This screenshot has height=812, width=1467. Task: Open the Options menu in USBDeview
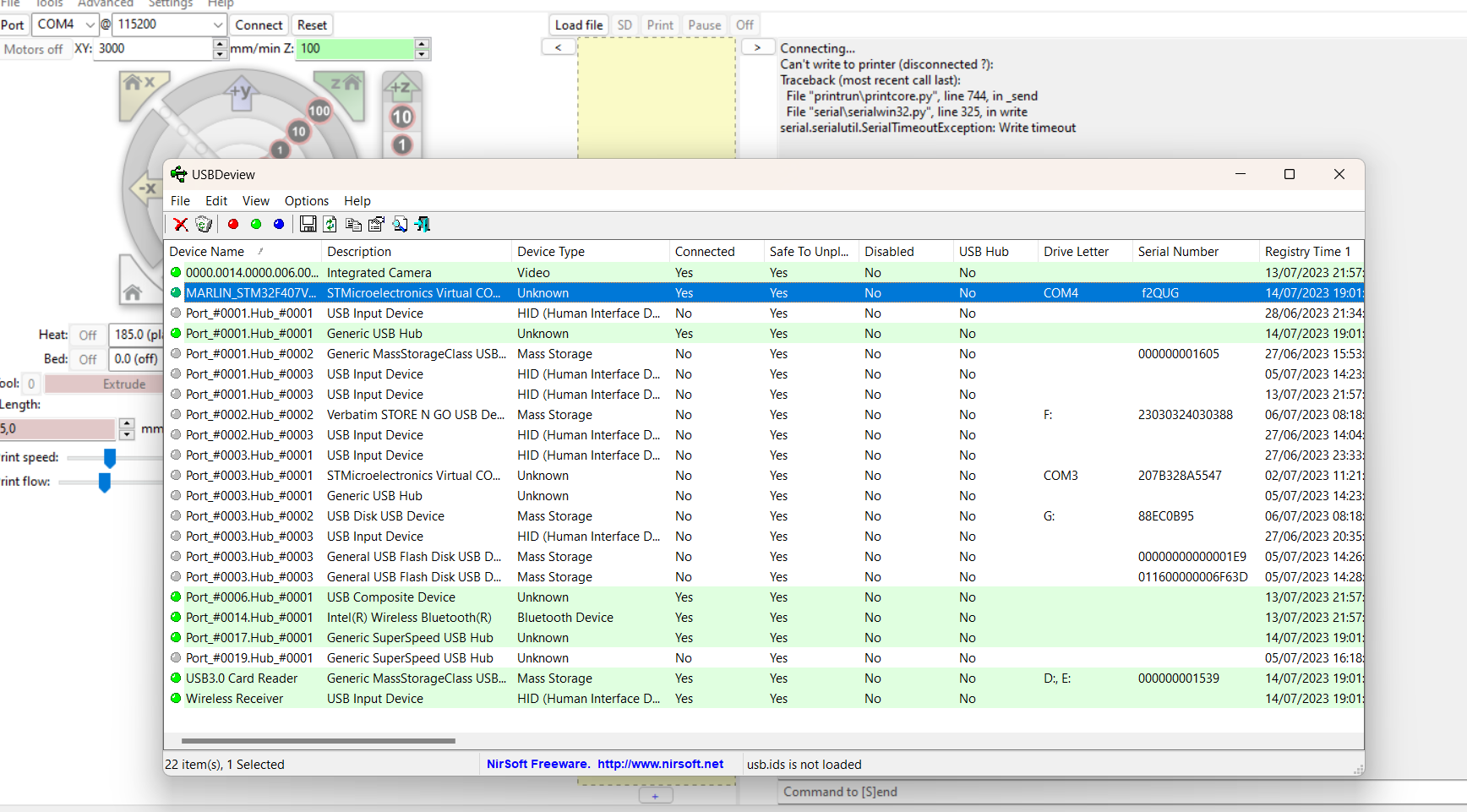pyautogui.click(x=306, y=201)
